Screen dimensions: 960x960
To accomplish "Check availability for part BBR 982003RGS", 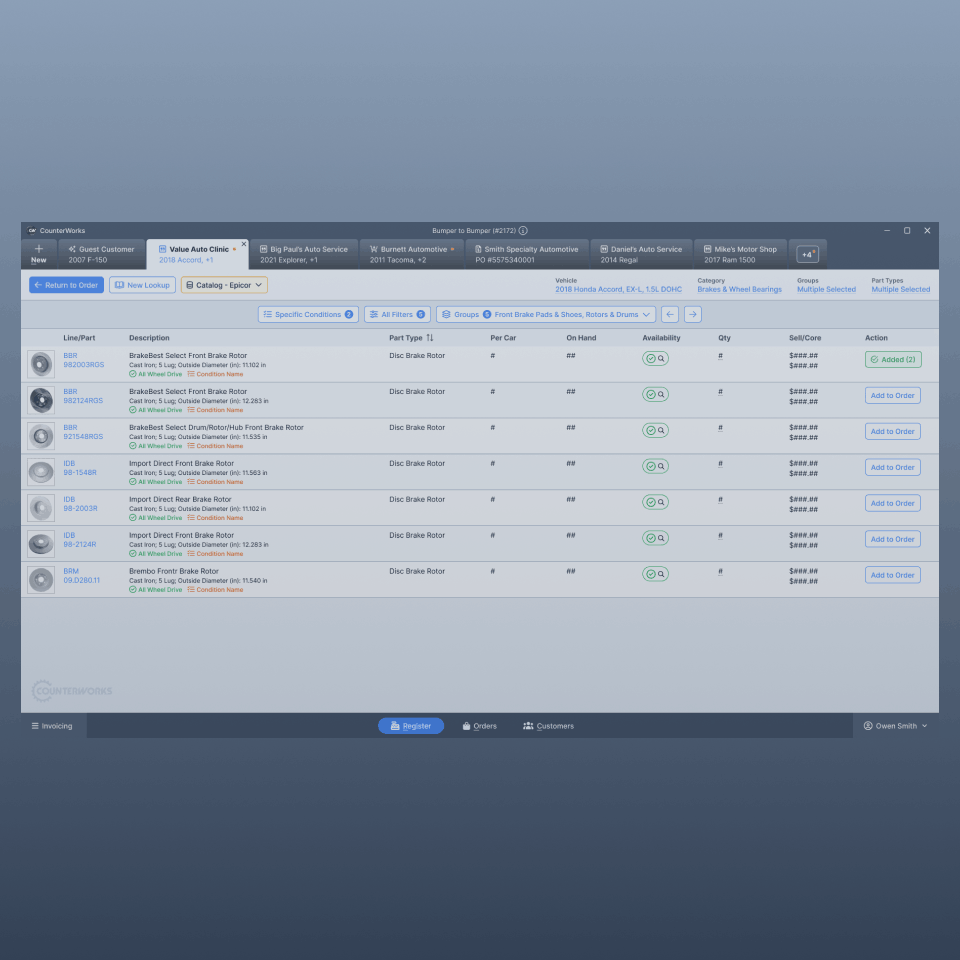I will pyautogui.click(x=655, y=358).
